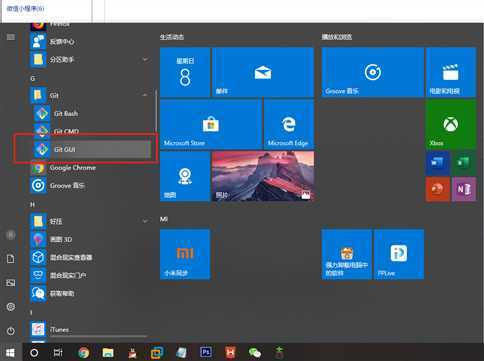The height and width of the screenshot is (361, 484).
Task: Launch Google Chrome from the app list
Action: (x=90, y=168)
